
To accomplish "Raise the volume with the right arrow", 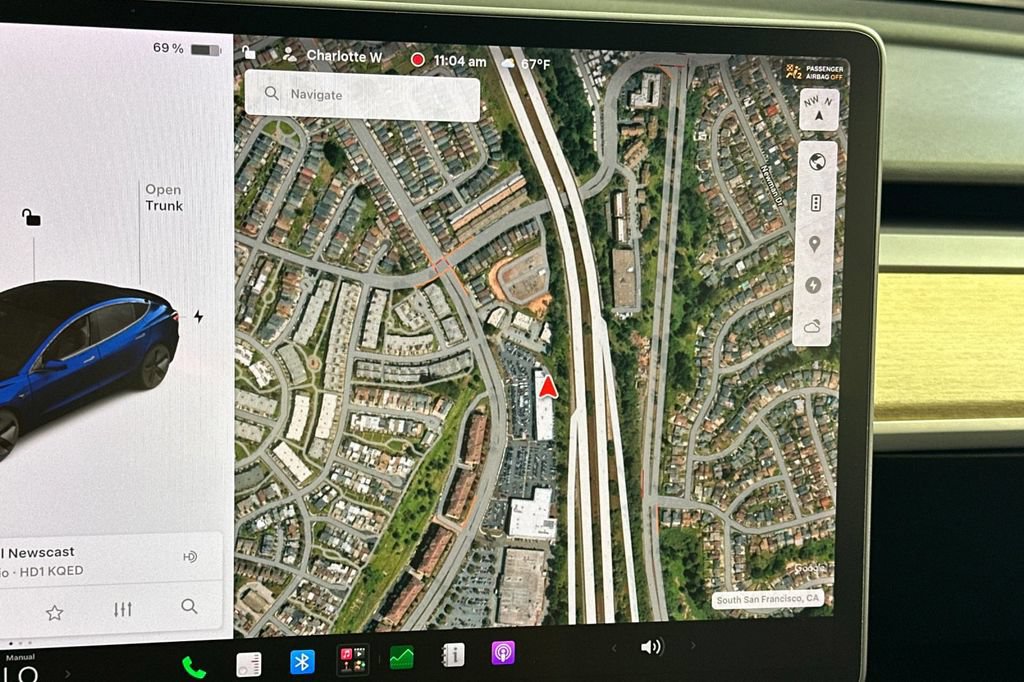I will [693, 645].
